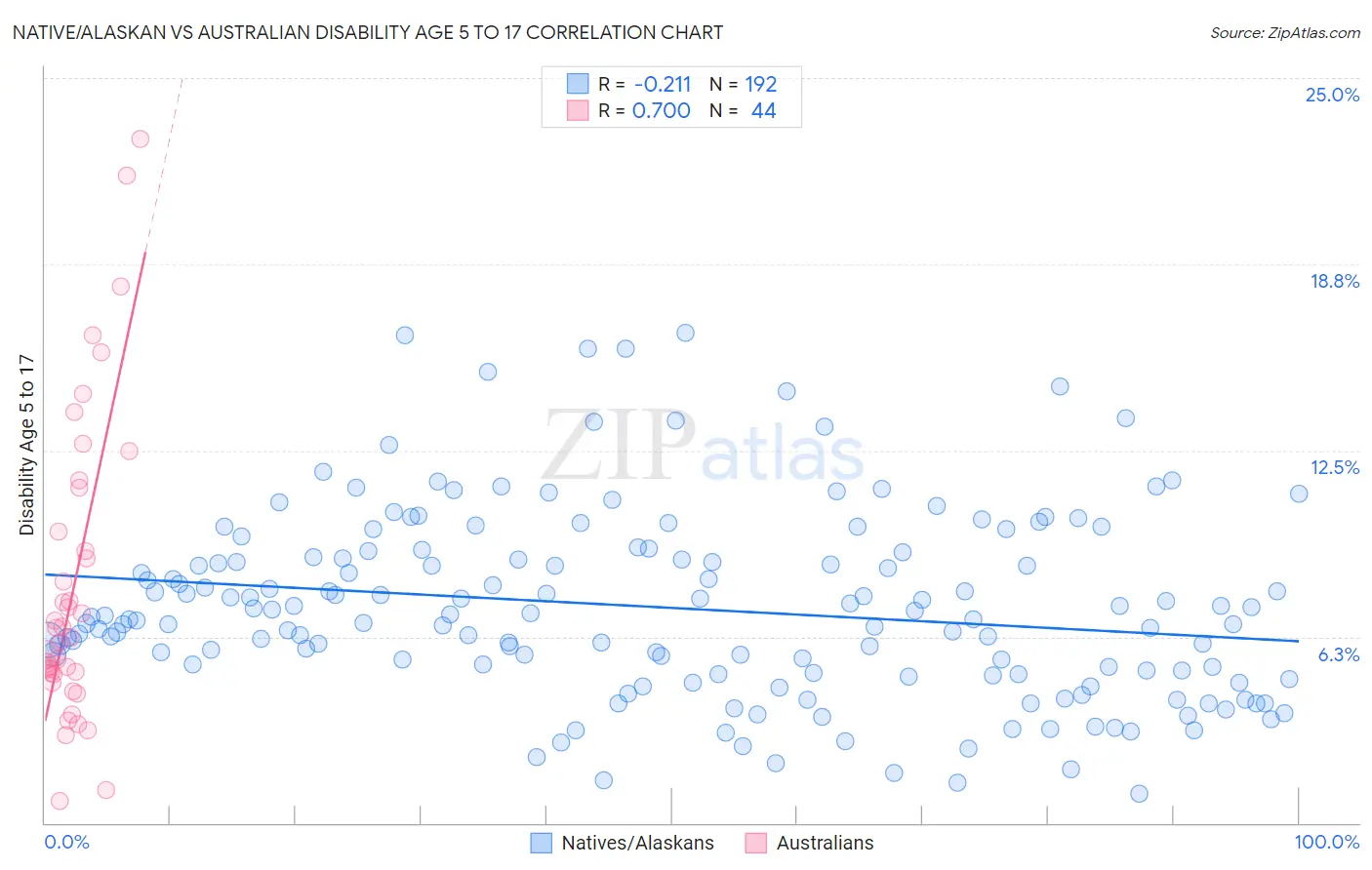Click the chart title text
Screen dimensions: 1372x870
368,32
